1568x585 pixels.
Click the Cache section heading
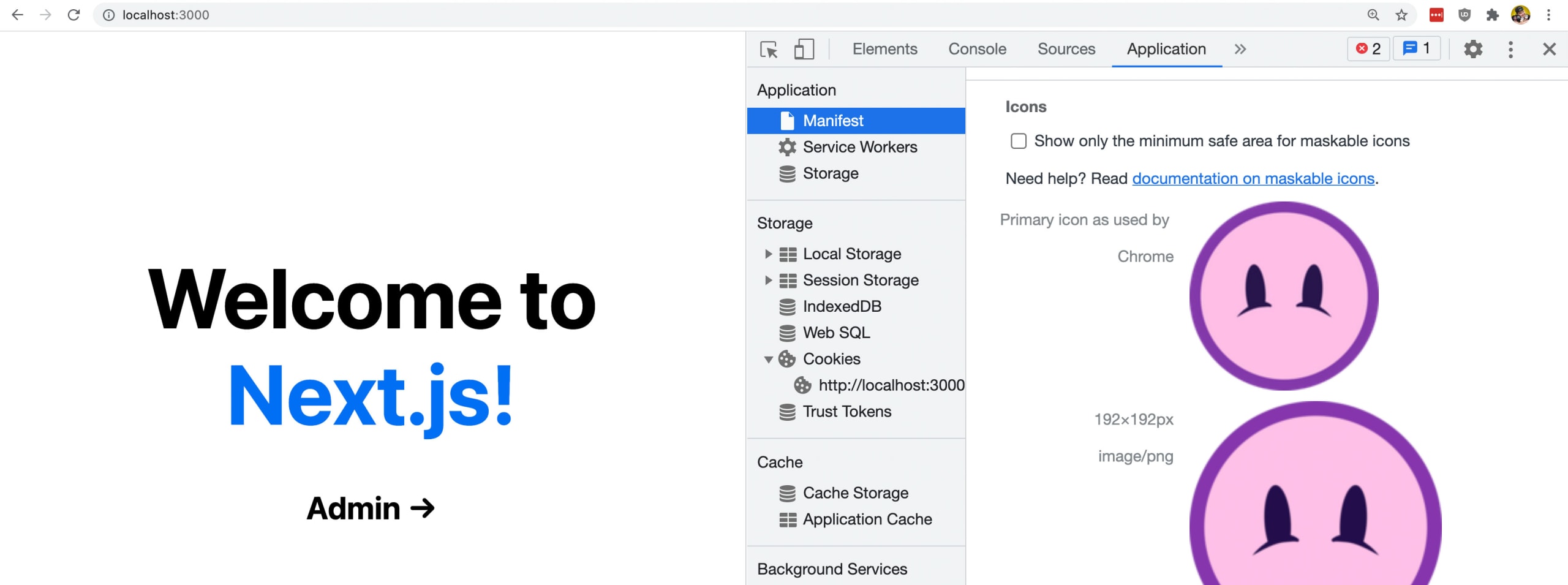pos(780,462)
